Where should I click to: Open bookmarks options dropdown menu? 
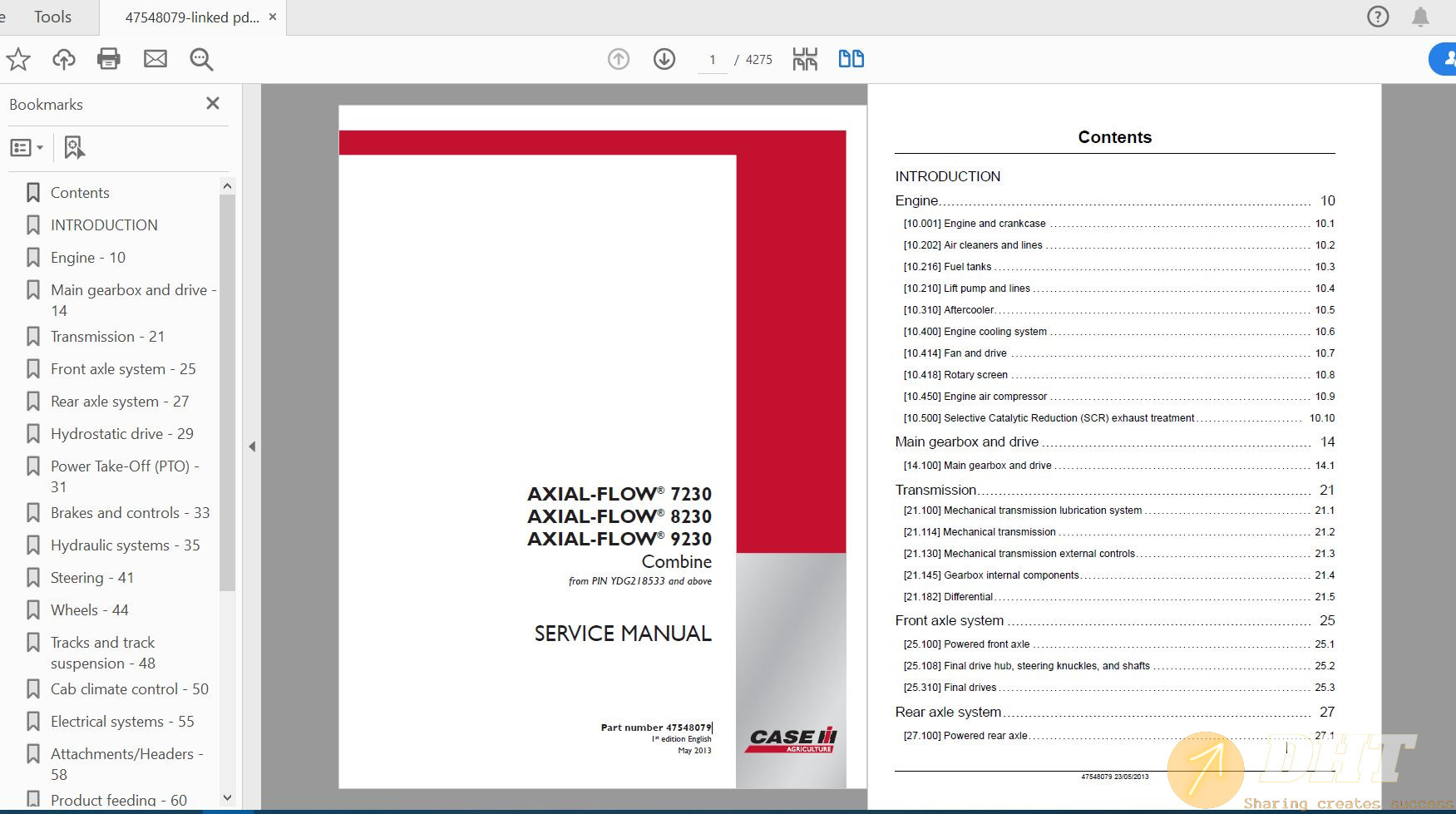27,148
